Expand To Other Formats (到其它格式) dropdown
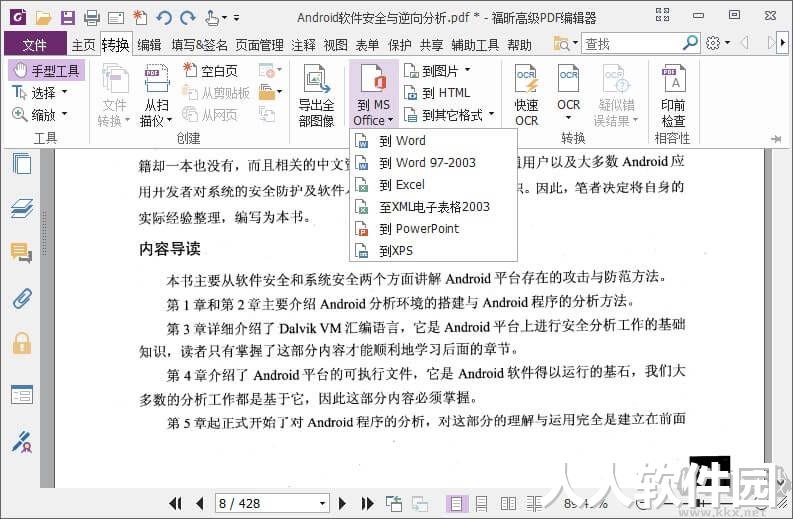The image size is (793, 519). click(492, 114)
